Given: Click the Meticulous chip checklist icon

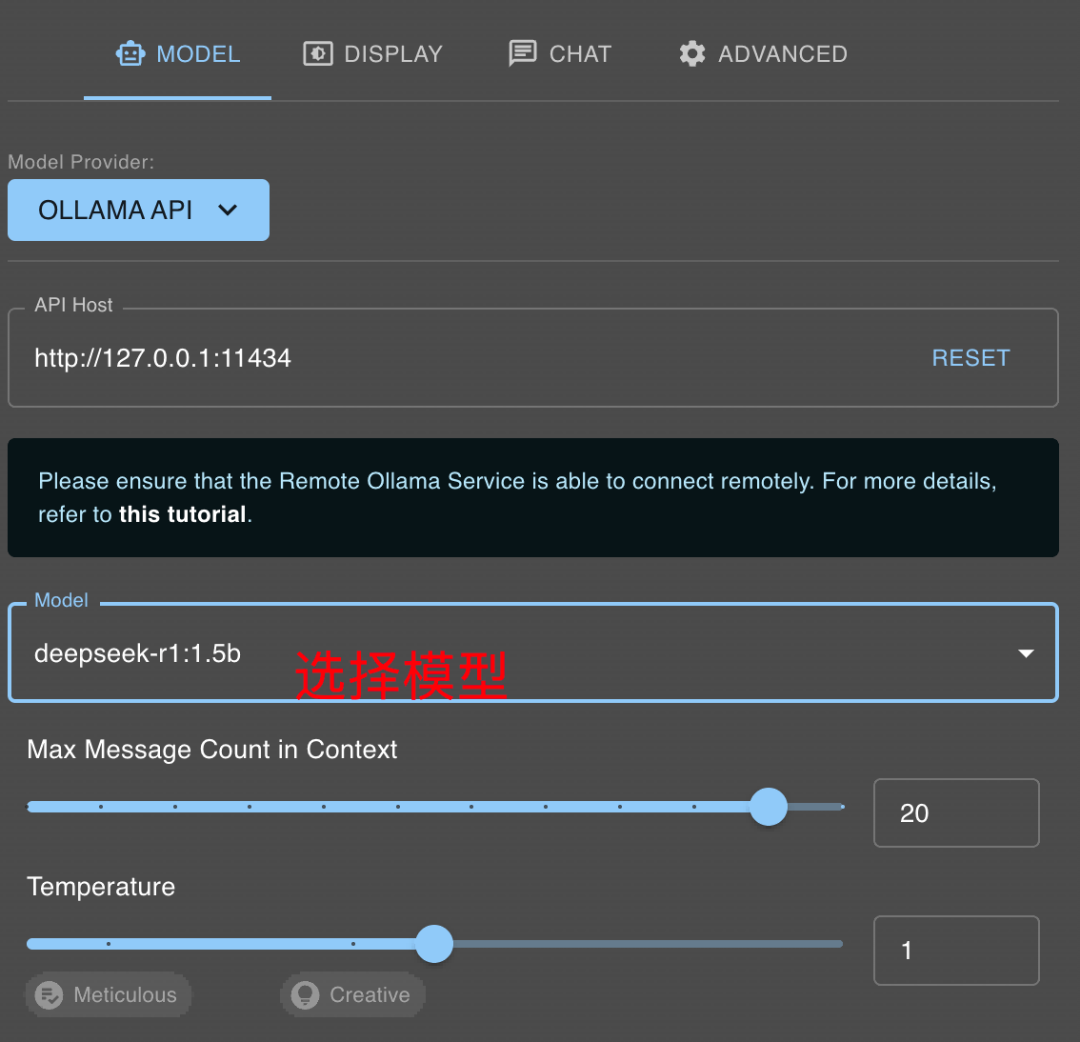Looking at the screenshot, I should click(49, 995).
